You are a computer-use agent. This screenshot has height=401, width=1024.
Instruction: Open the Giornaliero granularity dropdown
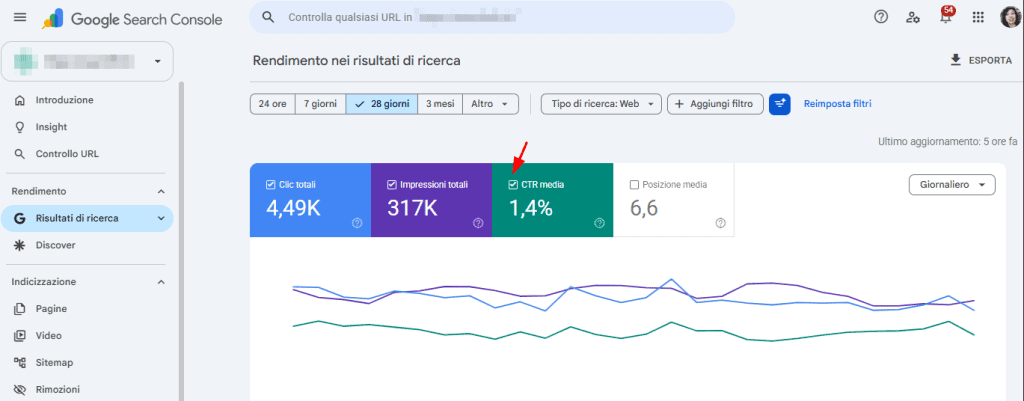(x=952, y=185)
